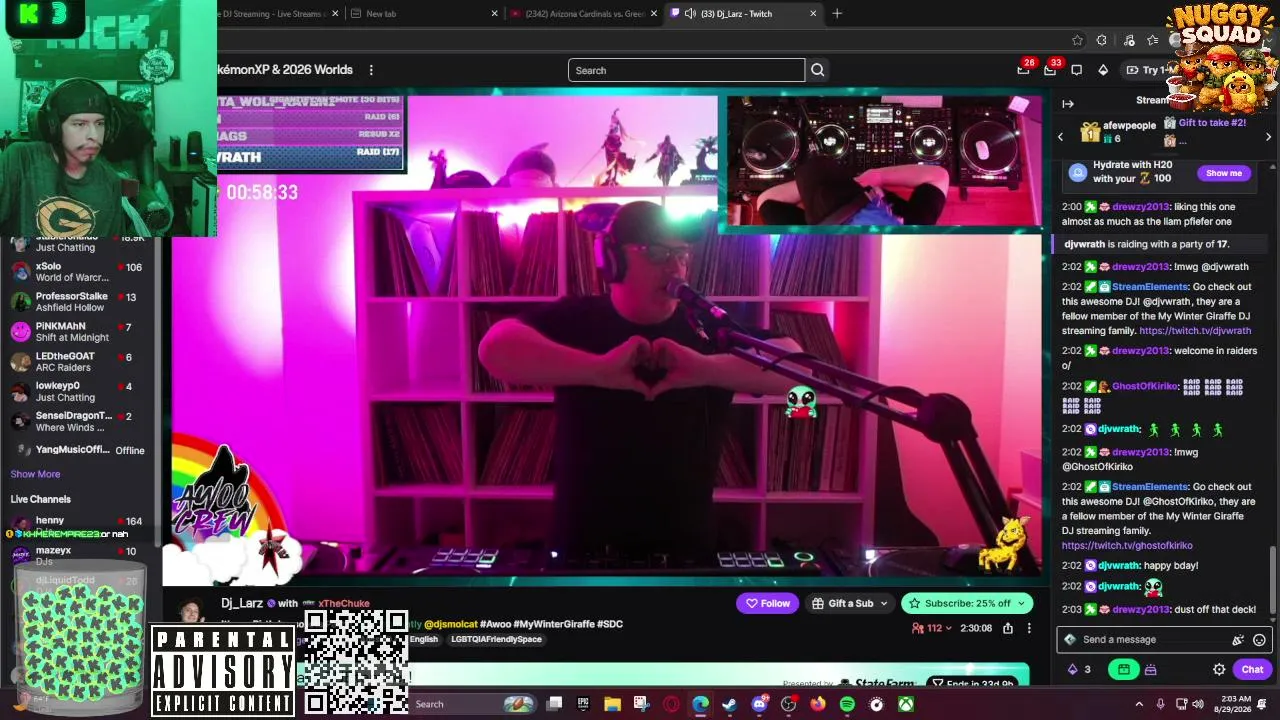The width and height of the screenshot is (1280, 720).
Task: Click the browser media control music icon
Action: coord(1129,40)
